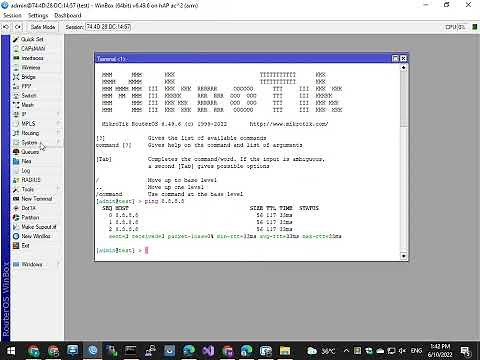The height and width of the screenshot is (360, 480).
Task: Open the Interfaces list
Action: 32,58
